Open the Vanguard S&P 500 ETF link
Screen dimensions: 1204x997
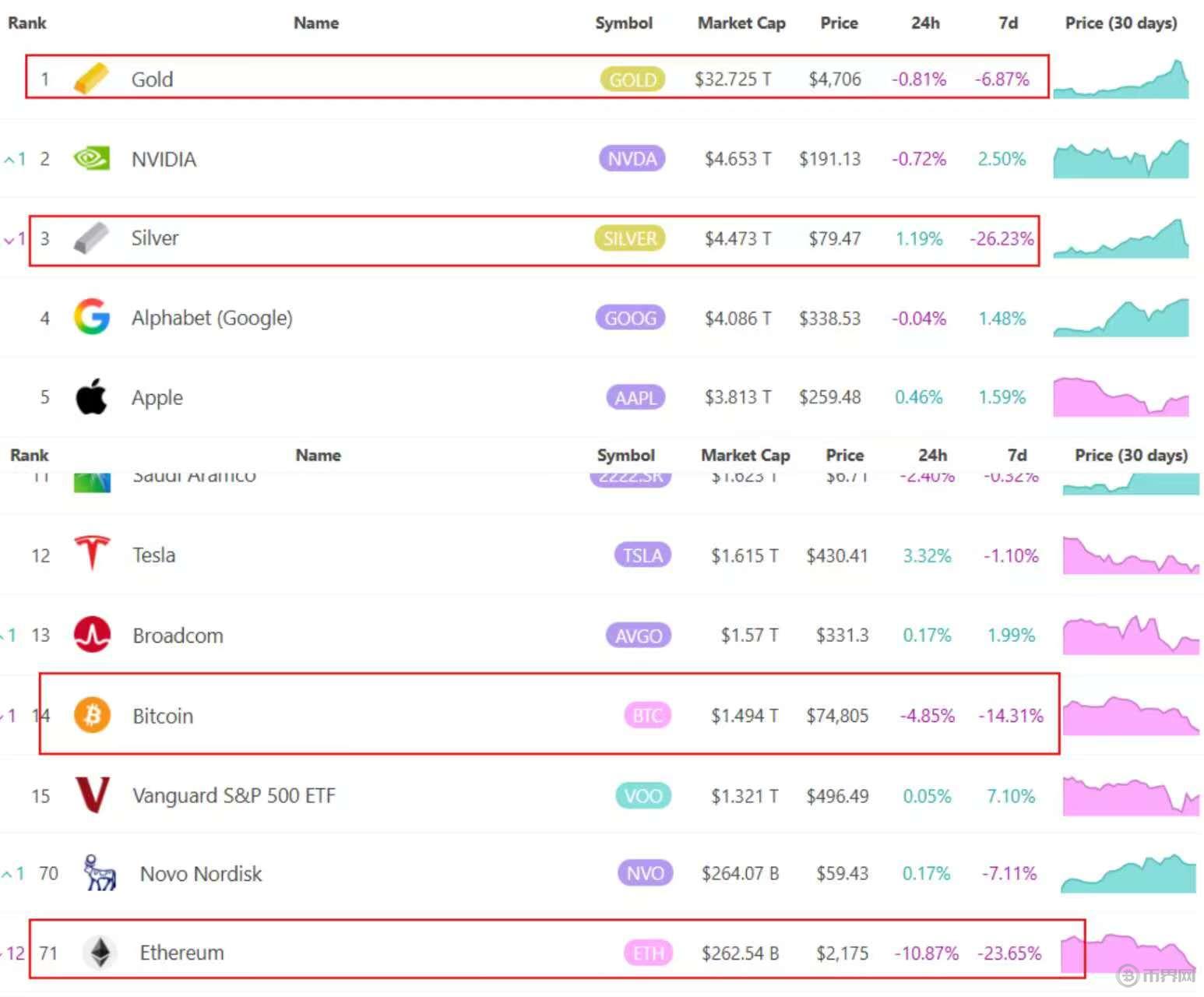pos(234,795)
